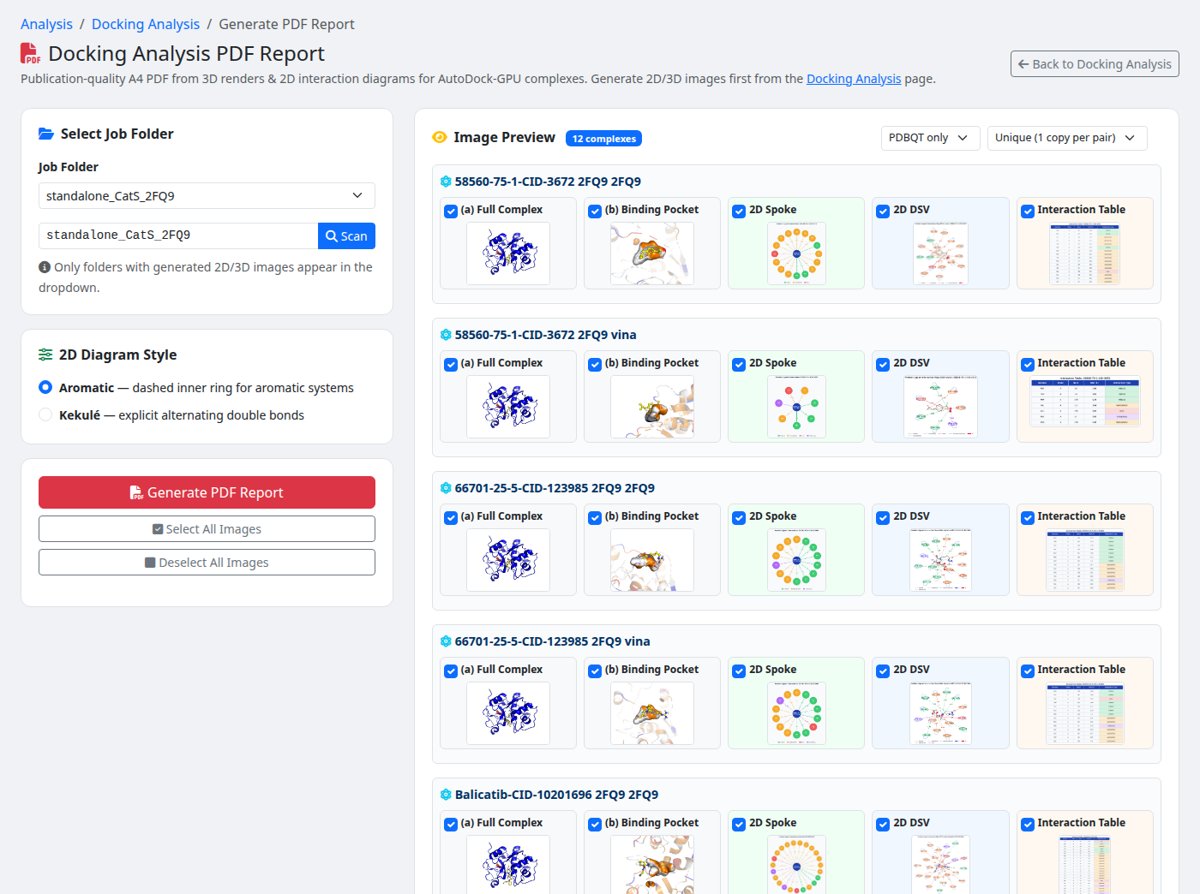Uncheck Binding Pocket for Balicatib-CID-10201696 2FQ9 2FQ9
1200x894 pixels.
pyautogui.click(x=595, y=824)
